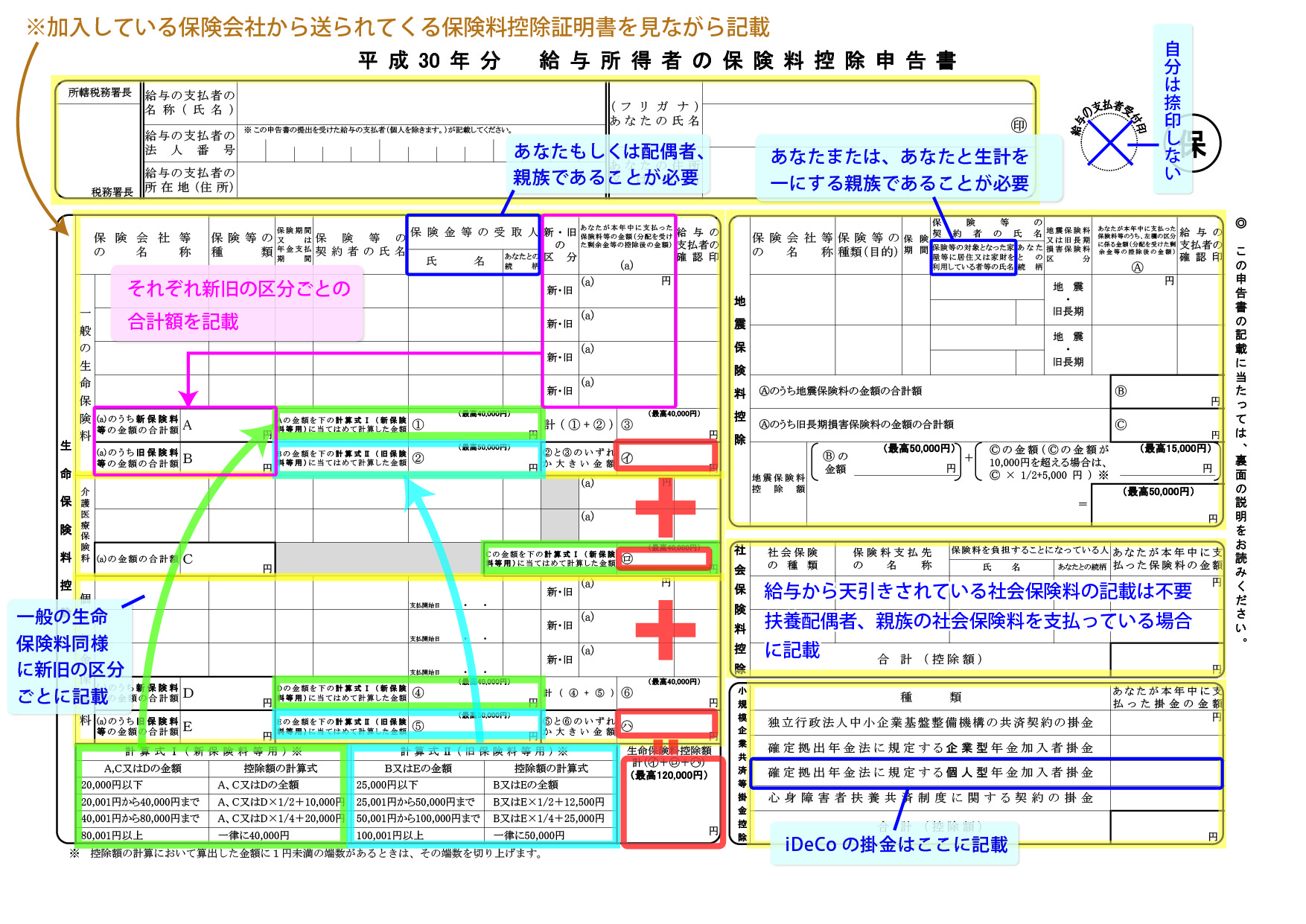Click the circled ④ calculation field
This screenshot has width=1306, height=924.
tap(474, 692)
